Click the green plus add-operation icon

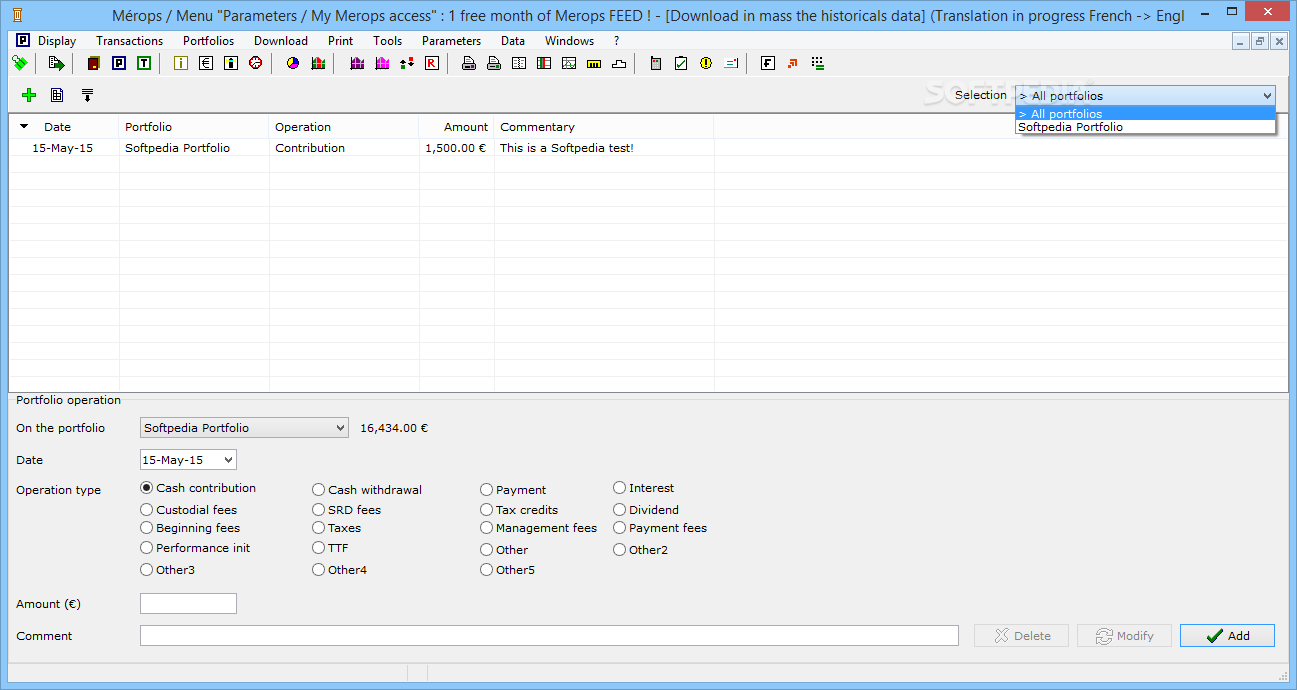tap(29, 95)
